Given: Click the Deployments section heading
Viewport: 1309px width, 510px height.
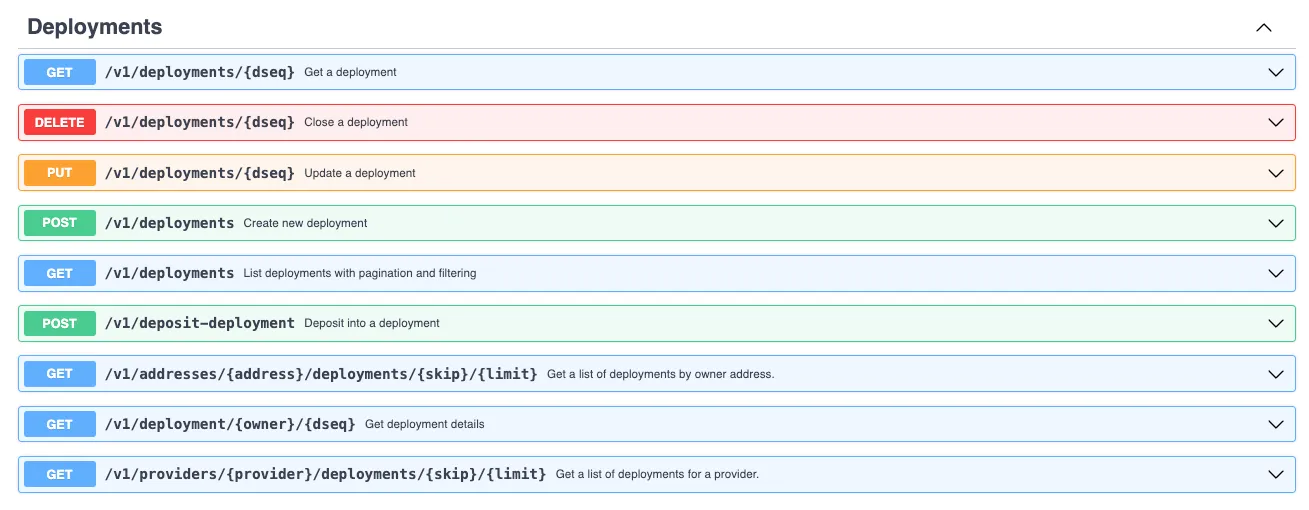Looking at the screenshot, I should point(95,27).
